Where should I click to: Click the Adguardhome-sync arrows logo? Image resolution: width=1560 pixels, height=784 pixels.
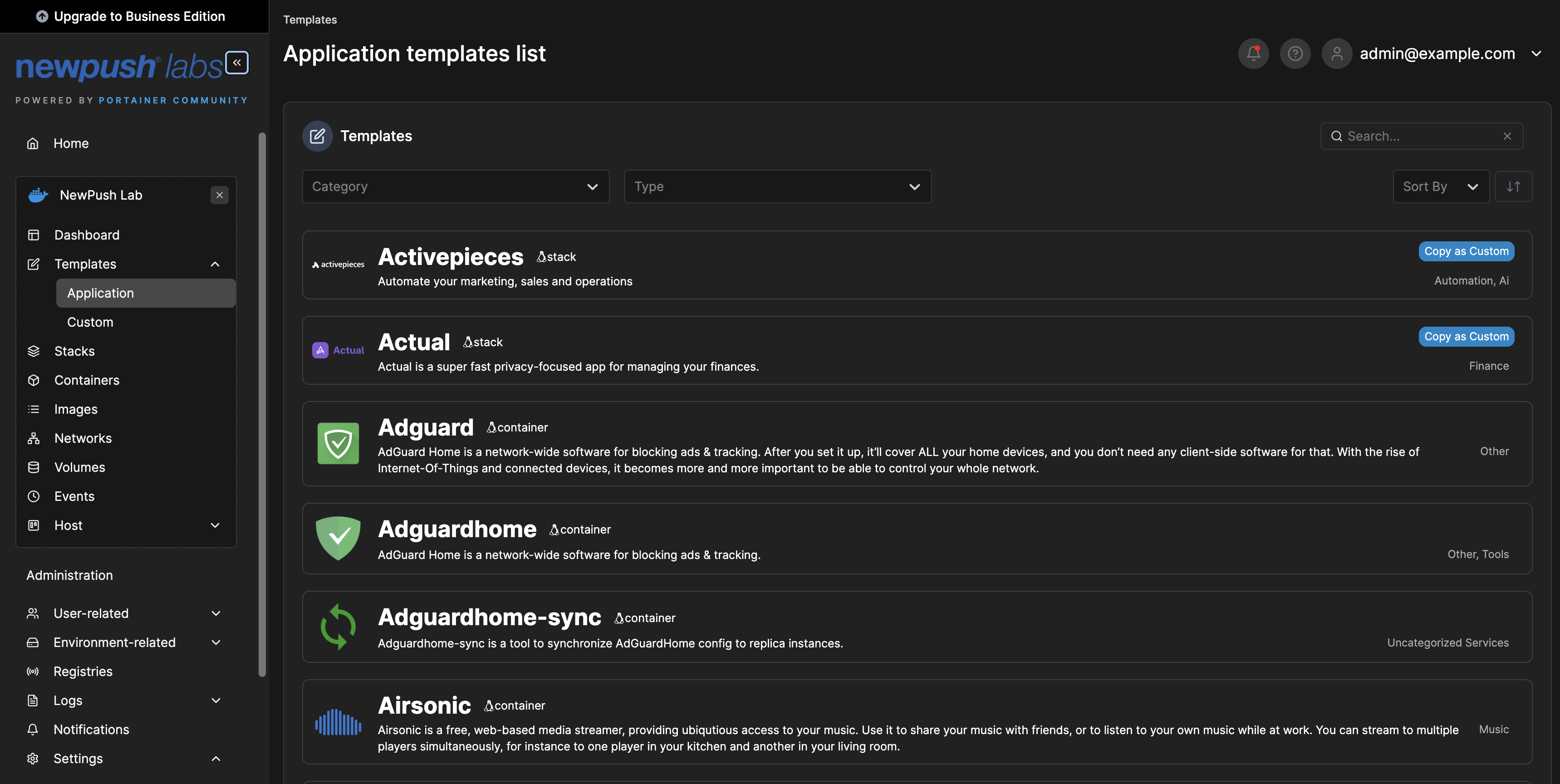pyautogui.click(x=338, y=627)
